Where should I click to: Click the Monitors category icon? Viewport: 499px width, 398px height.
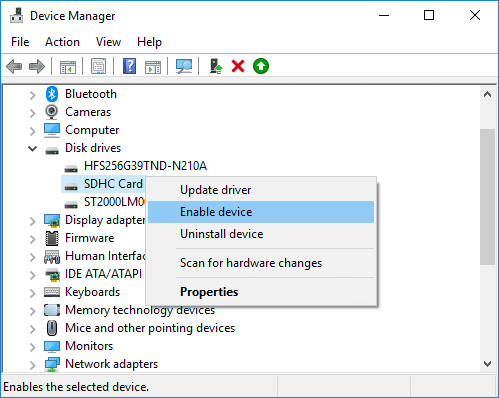(52, 346)
